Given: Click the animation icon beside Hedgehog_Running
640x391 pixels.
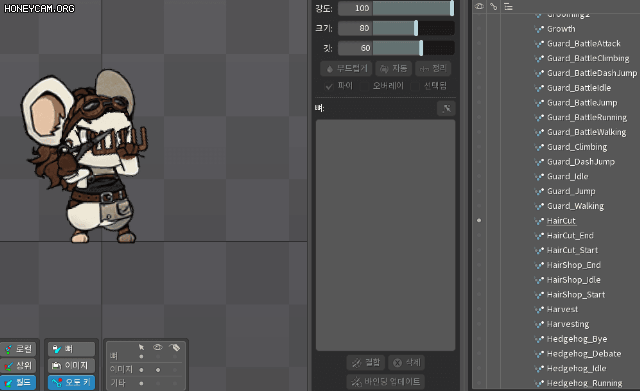Looking at the screenshot, I should 539,383.
